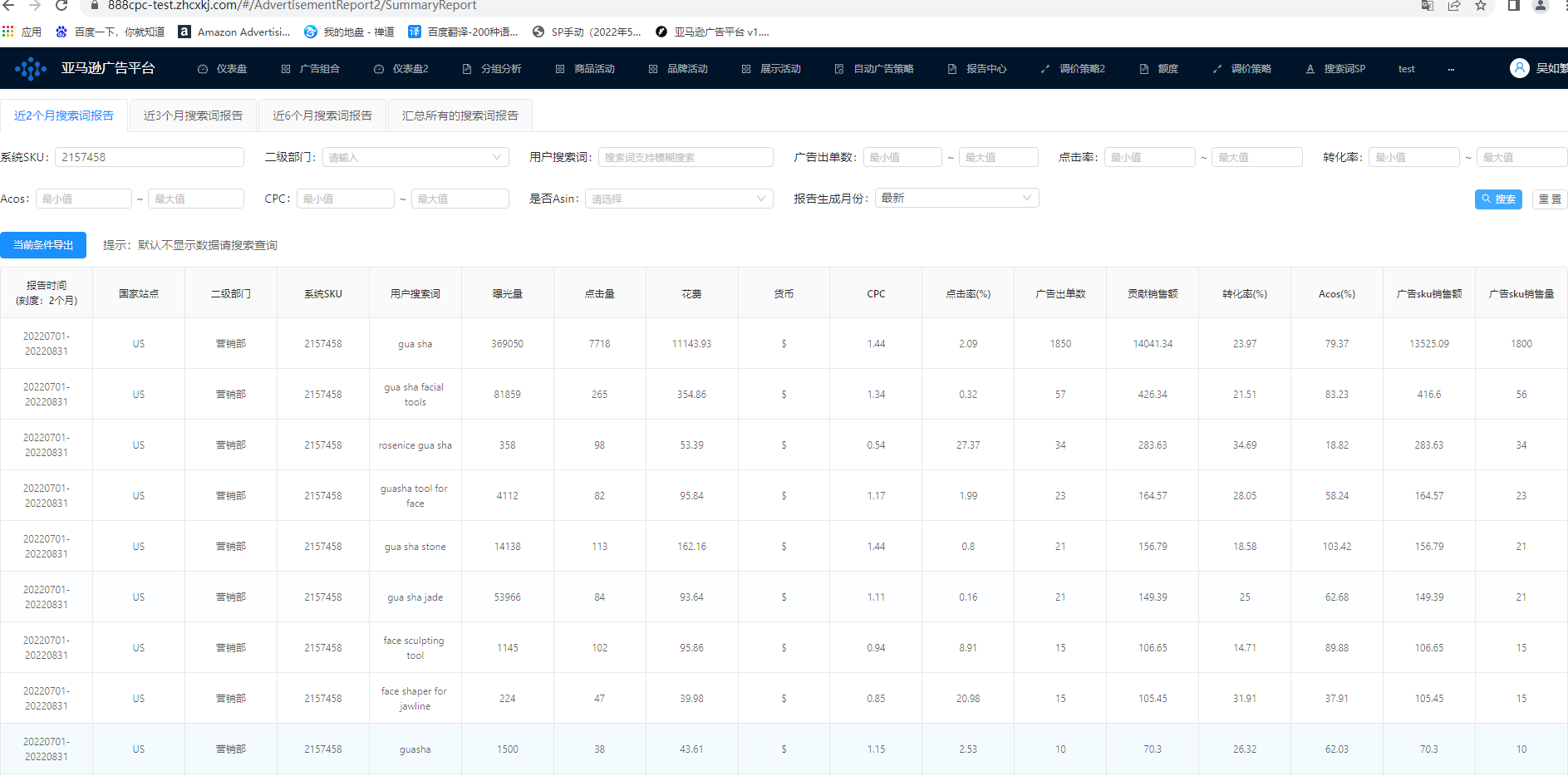This screenshot has width=1568, height=776.
Task: Switch to 近3个月搜索词报告 tab
Action: 193,115
